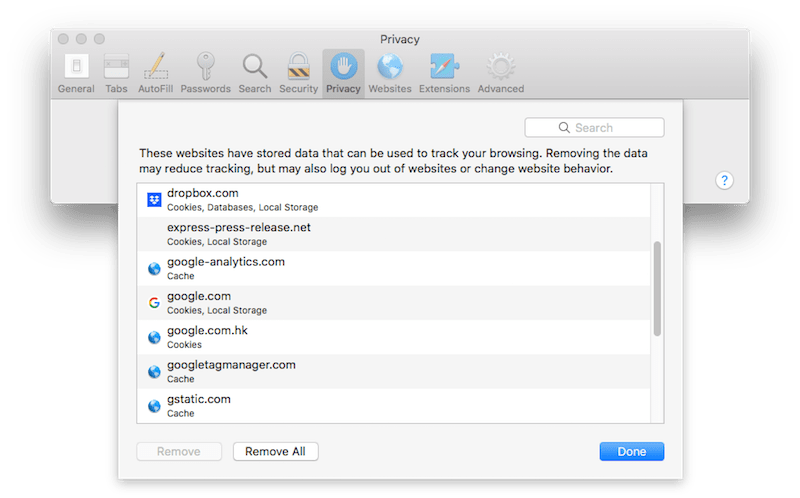Open the Extensions preferences pane
The image size is (800, 498).
click(x=444, y=72)
